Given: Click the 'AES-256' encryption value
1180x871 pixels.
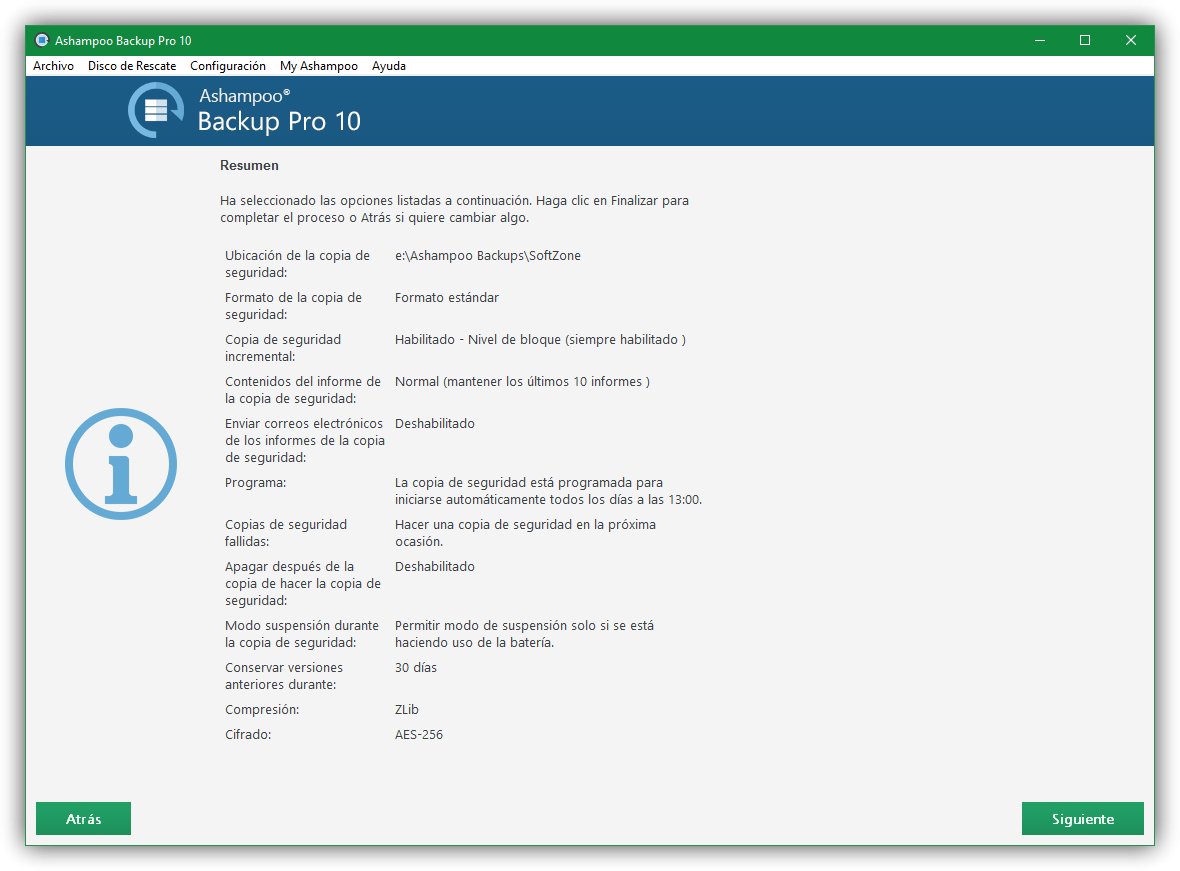Looking at the screenshot, I should pyautogui.click(x=419, y=735).
